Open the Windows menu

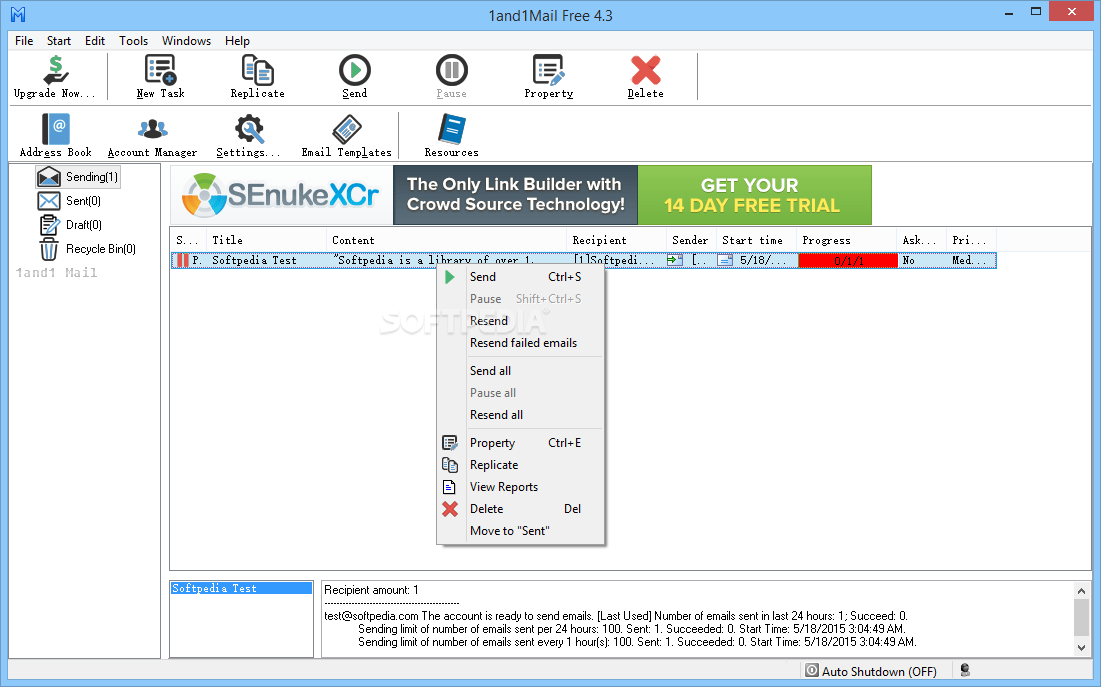[186, 41]
